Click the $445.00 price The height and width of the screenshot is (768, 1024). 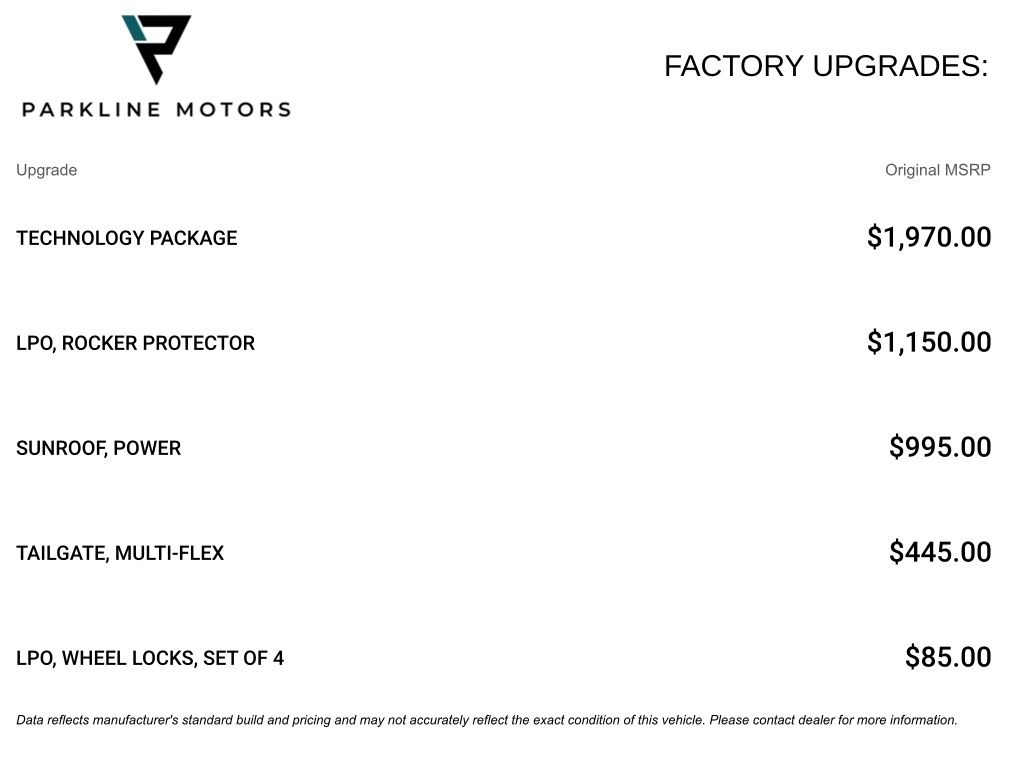pos(940,552)
